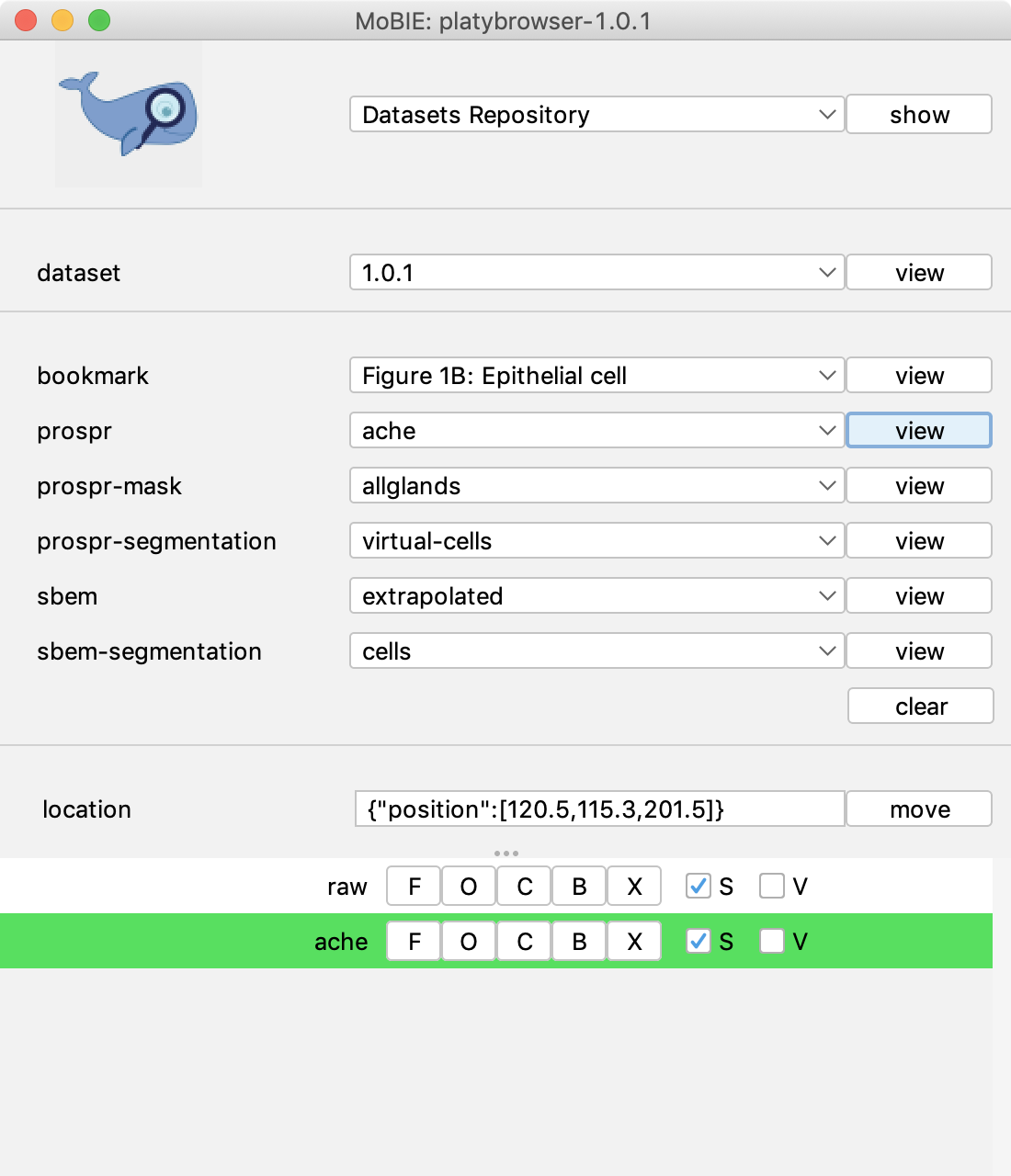Click the C color button for the raw layer
Screen dimensions: 1011x1176
[x=523, y=886]
